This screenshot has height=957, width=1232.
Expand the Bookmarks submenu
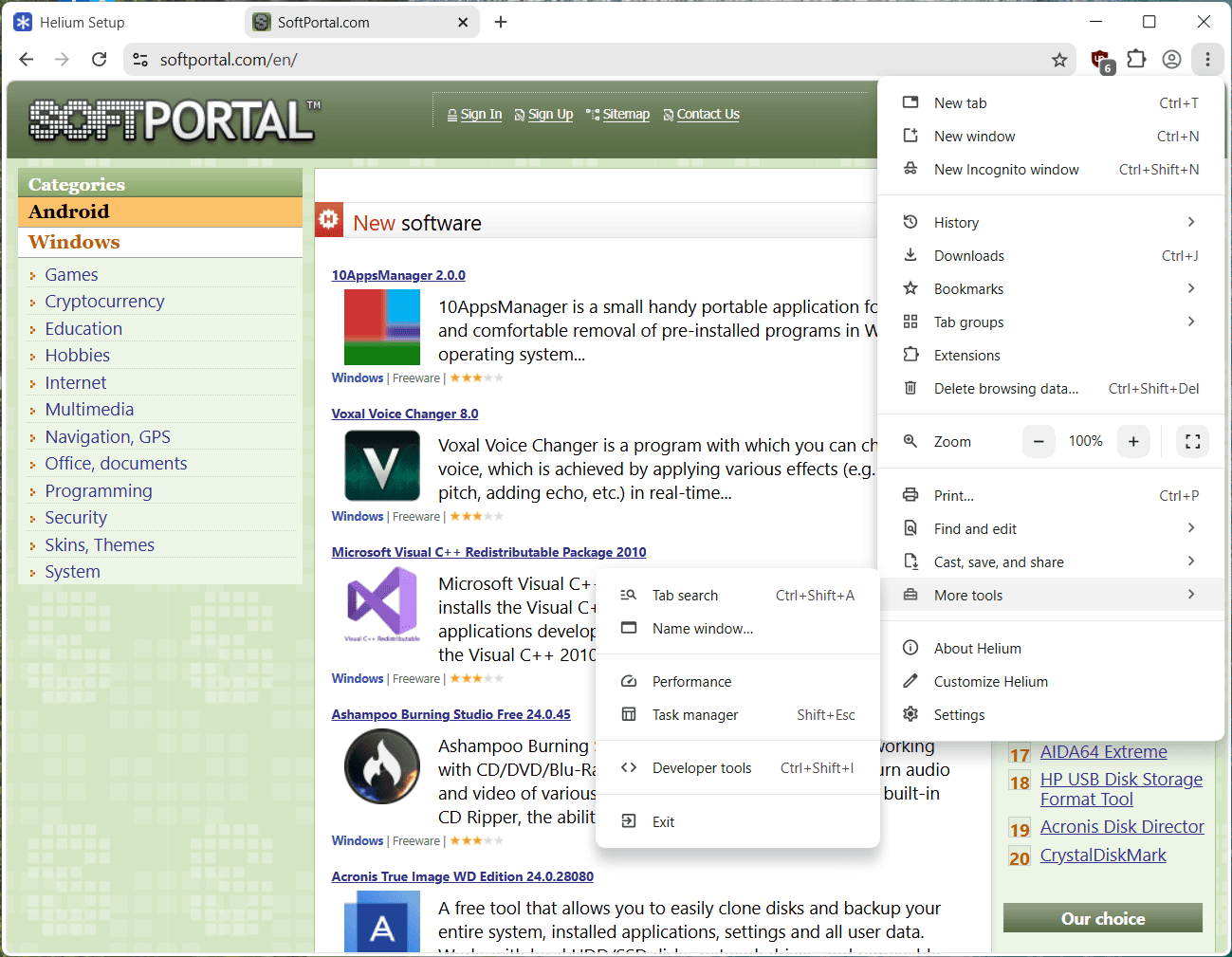tap(1050, 288)
